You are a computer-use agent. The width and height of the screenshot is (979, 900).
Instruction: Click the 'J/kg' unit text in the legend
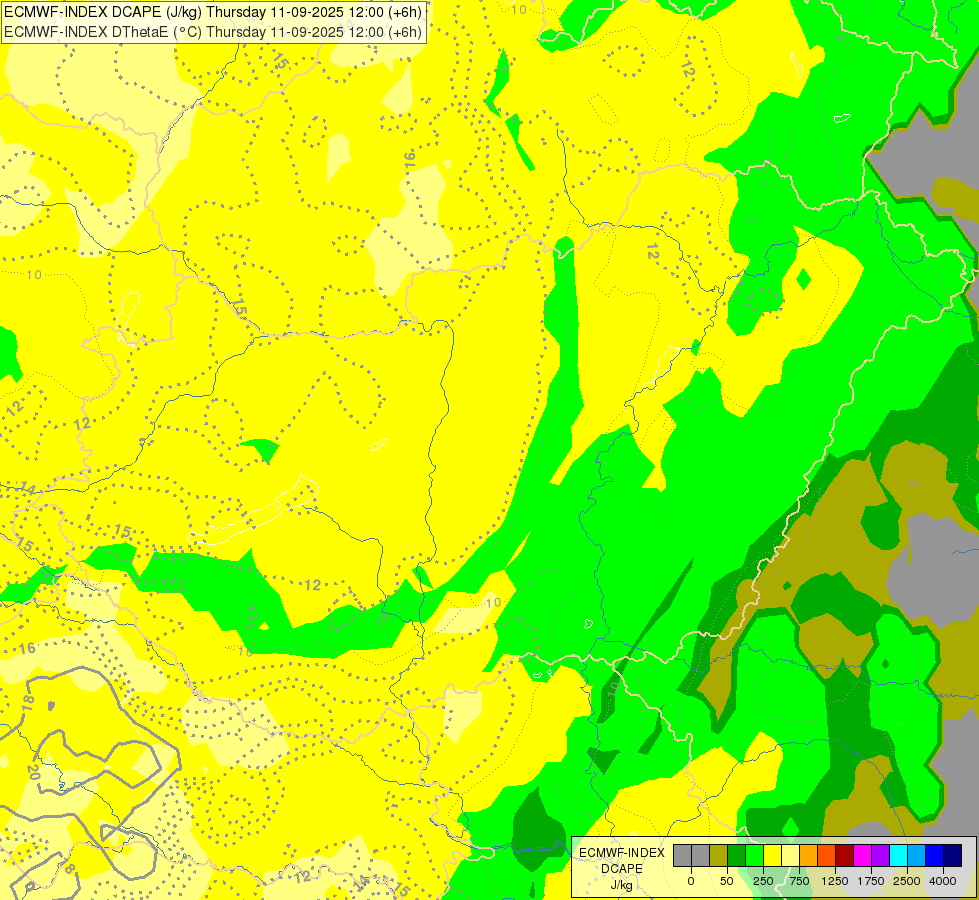point(622,886)
